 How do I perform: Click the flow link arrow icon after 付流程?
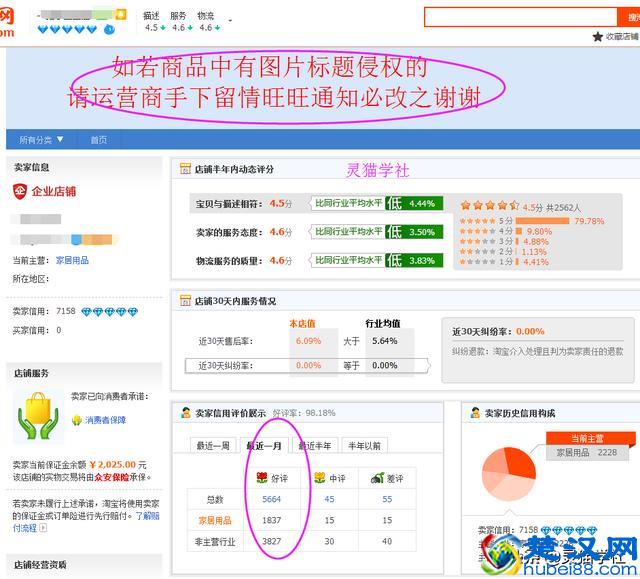[43, 528]
